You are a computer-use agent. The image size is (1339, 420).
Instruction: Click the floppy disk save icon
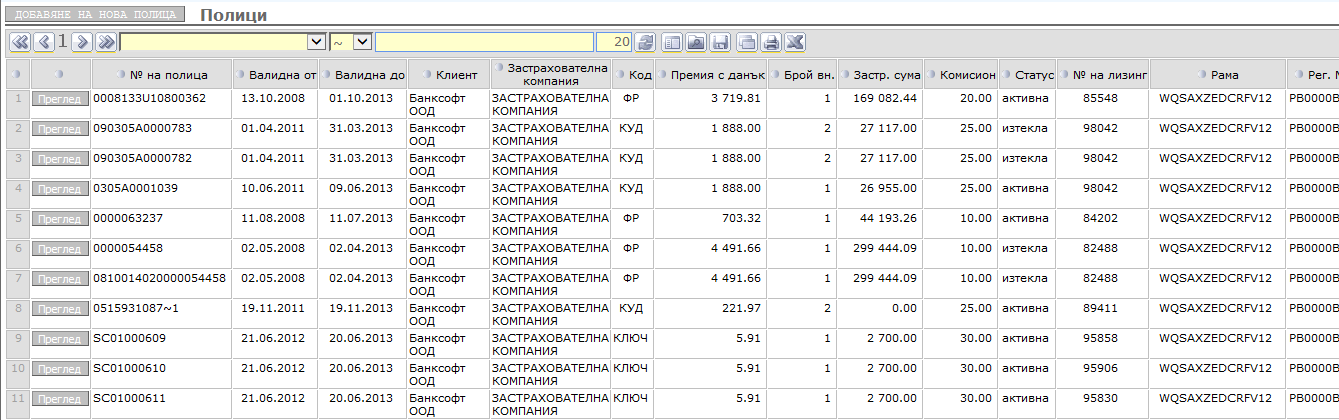(720, 42)
